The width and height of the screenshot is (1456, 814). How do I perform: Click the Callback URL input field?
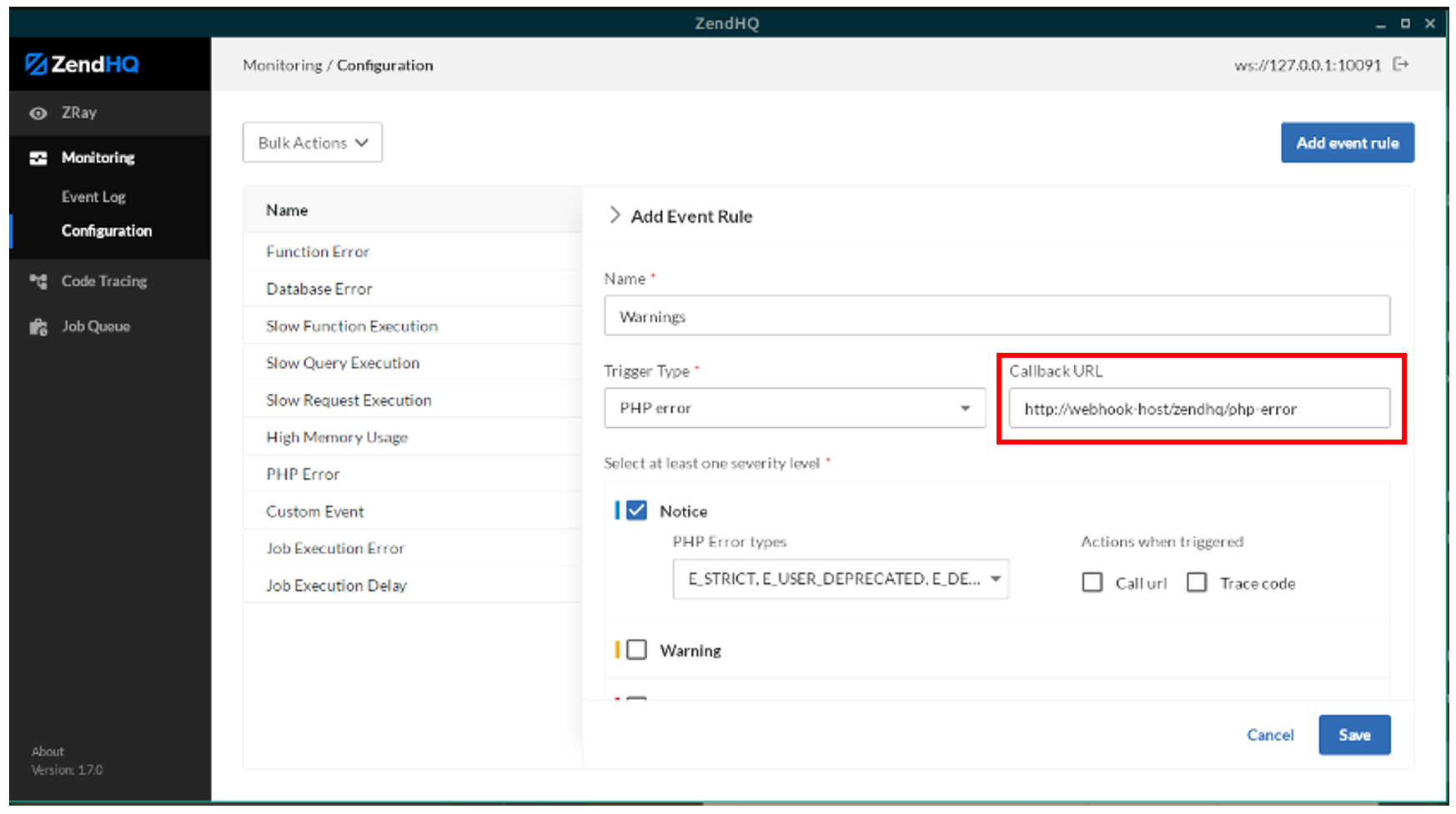tap(1199, 409)
